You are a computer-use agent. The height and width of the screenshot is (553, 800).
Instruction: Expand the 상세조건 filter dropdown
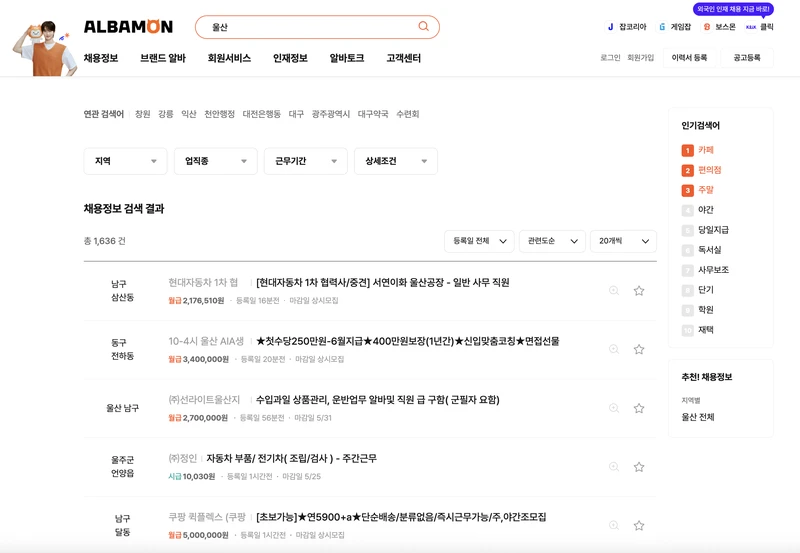[395, 161]
